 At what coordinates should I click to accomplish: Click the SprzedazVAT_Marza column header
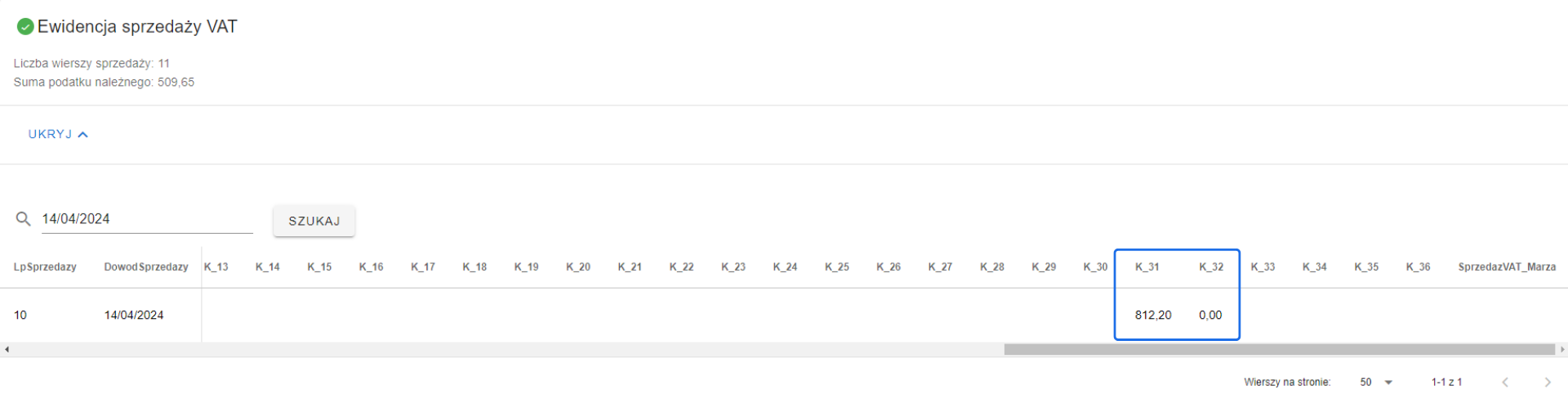click(1506, 267)
